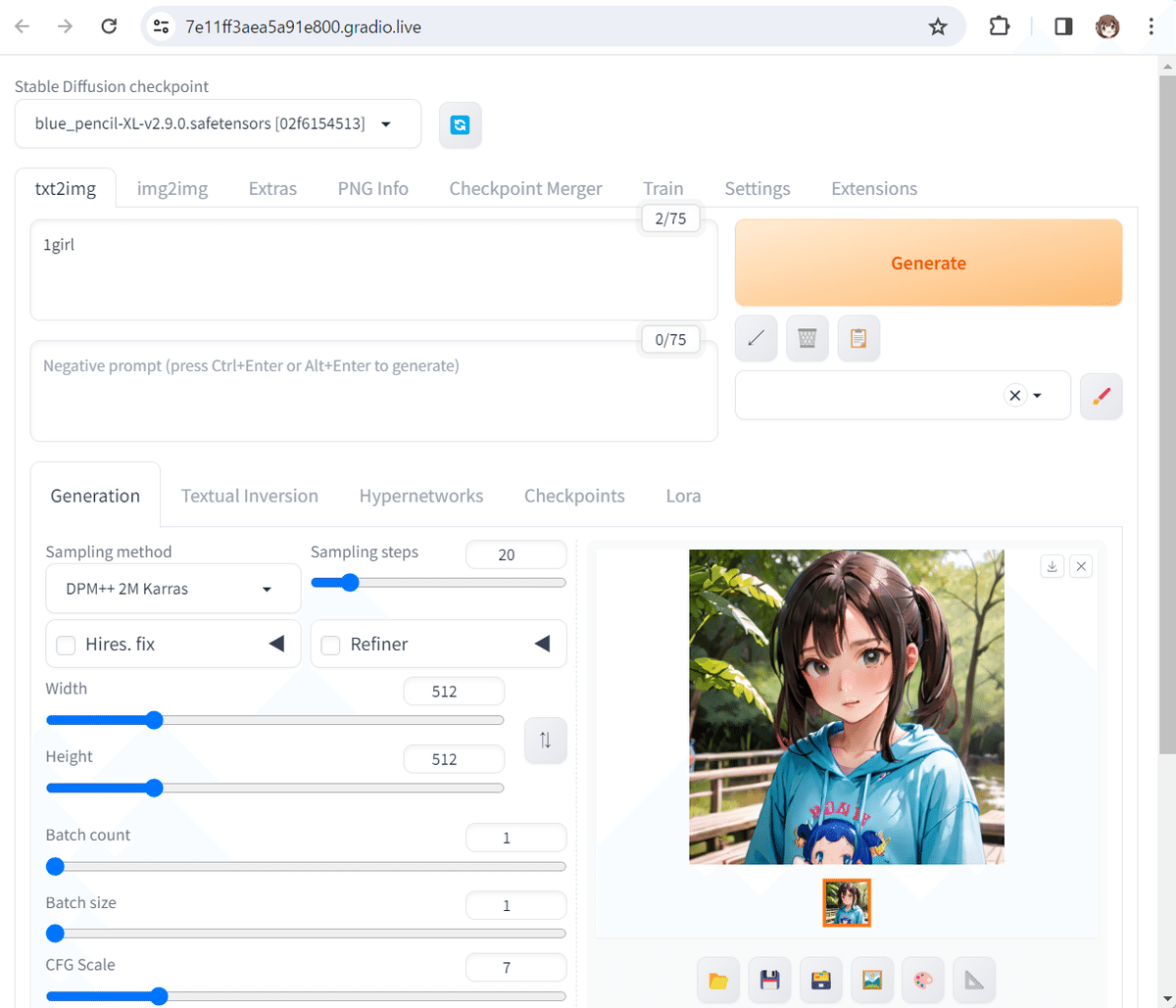The height and width of the screenshot is (1008, 1176).
Task: Select the Textual Inversion sub-tab
Action: (250, 496)
